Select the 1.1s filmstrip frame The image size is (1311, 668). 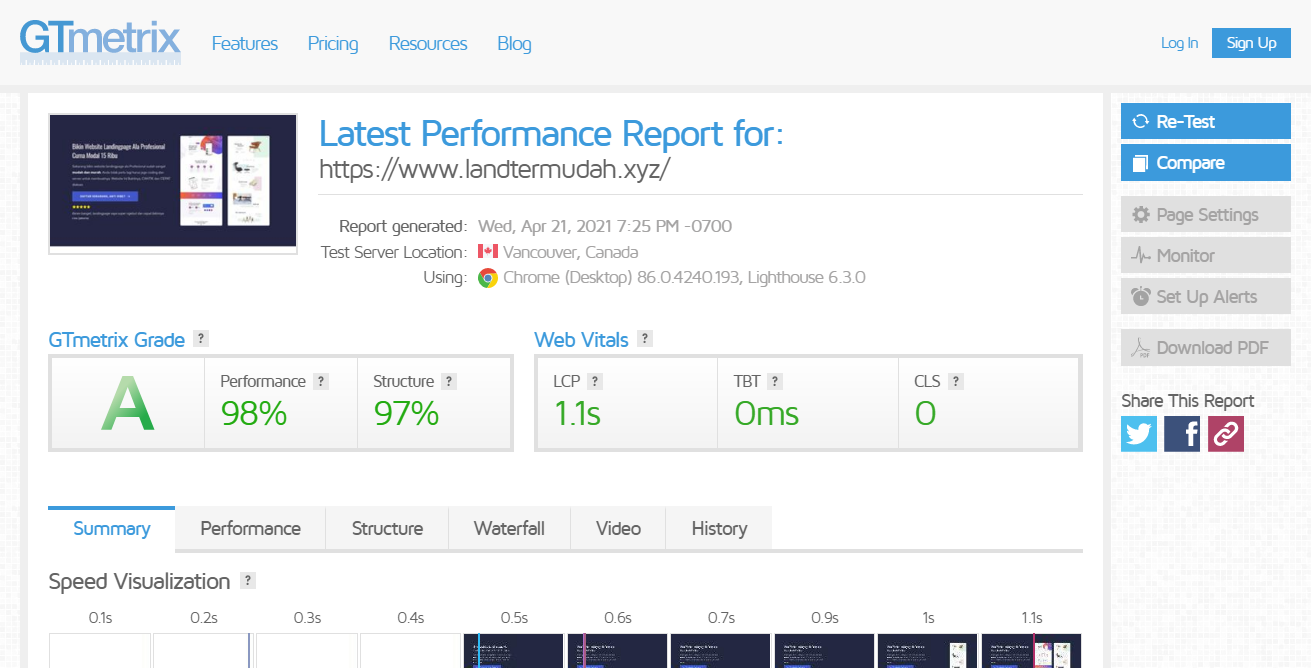point(1032,650)
